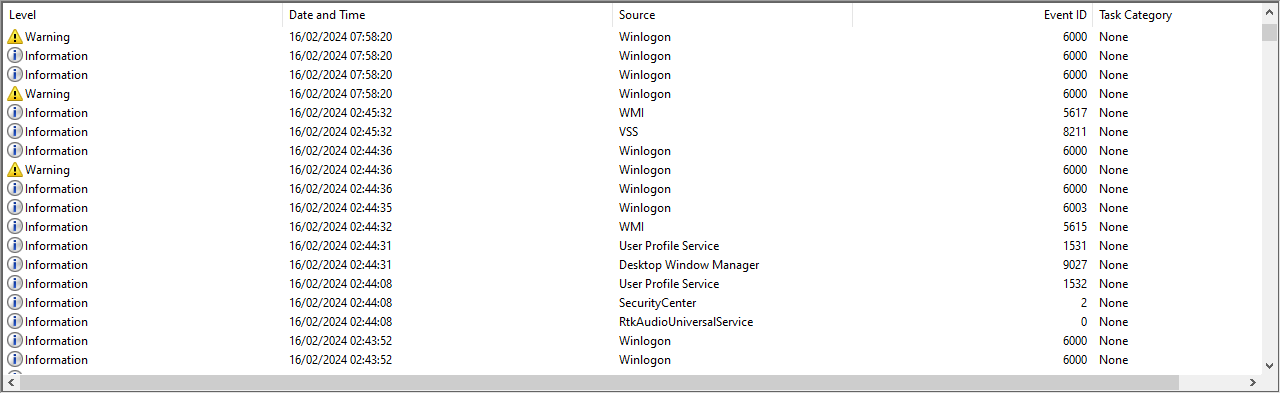The width and height of the screenshot is (1281, 394).
Task: Sort by the Task Category column header
Action: (x=1177, y=15)
